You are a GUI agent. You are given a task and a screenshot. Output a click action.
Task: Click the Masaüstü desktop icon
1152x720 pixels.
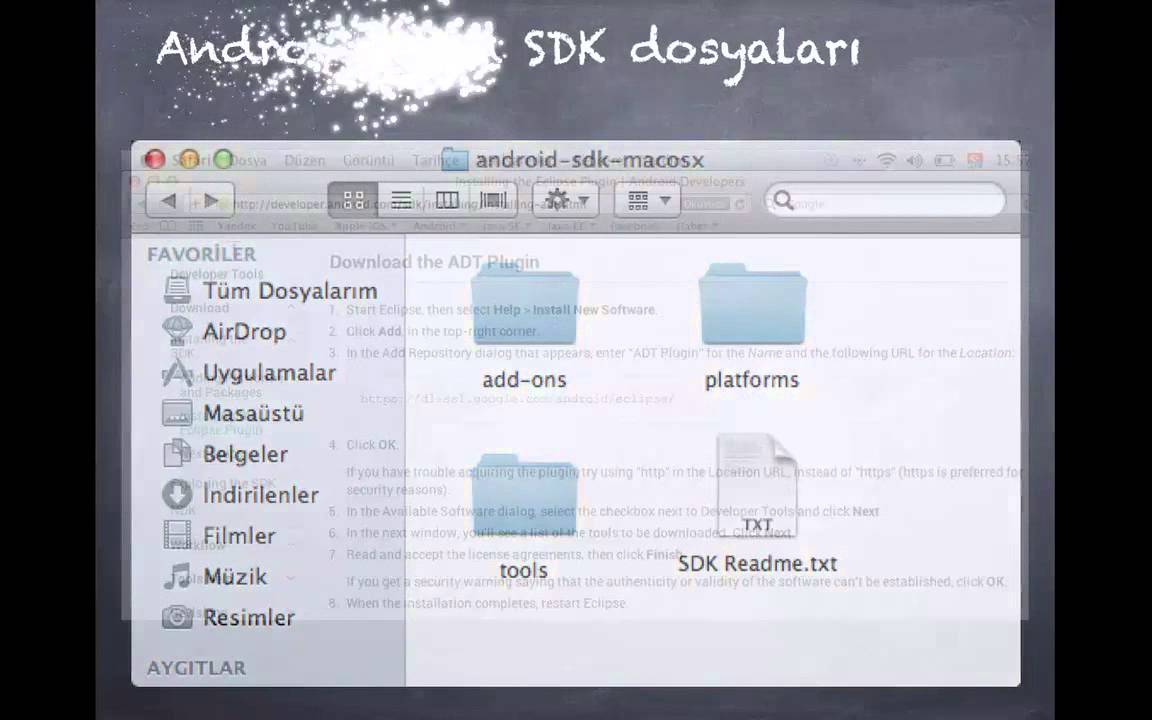pyautogui.click(x=177, y=413)
